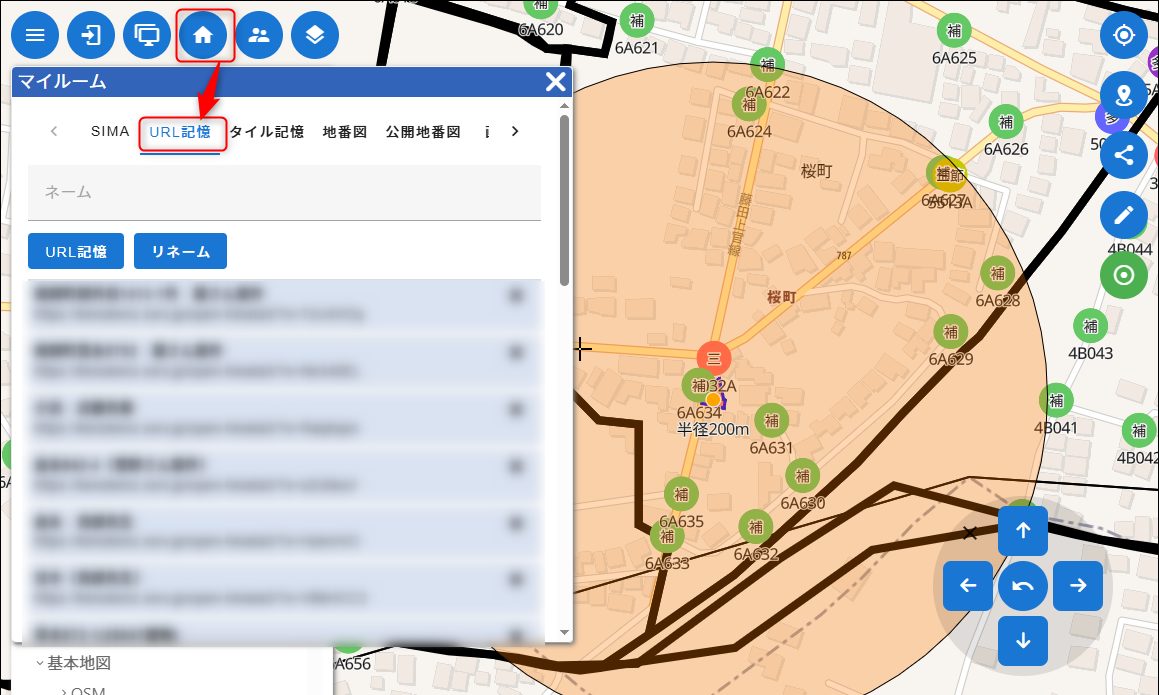Switch to the タイル記憶 tab
This screenshot has height=695, width=1159.
click(267, 132)
